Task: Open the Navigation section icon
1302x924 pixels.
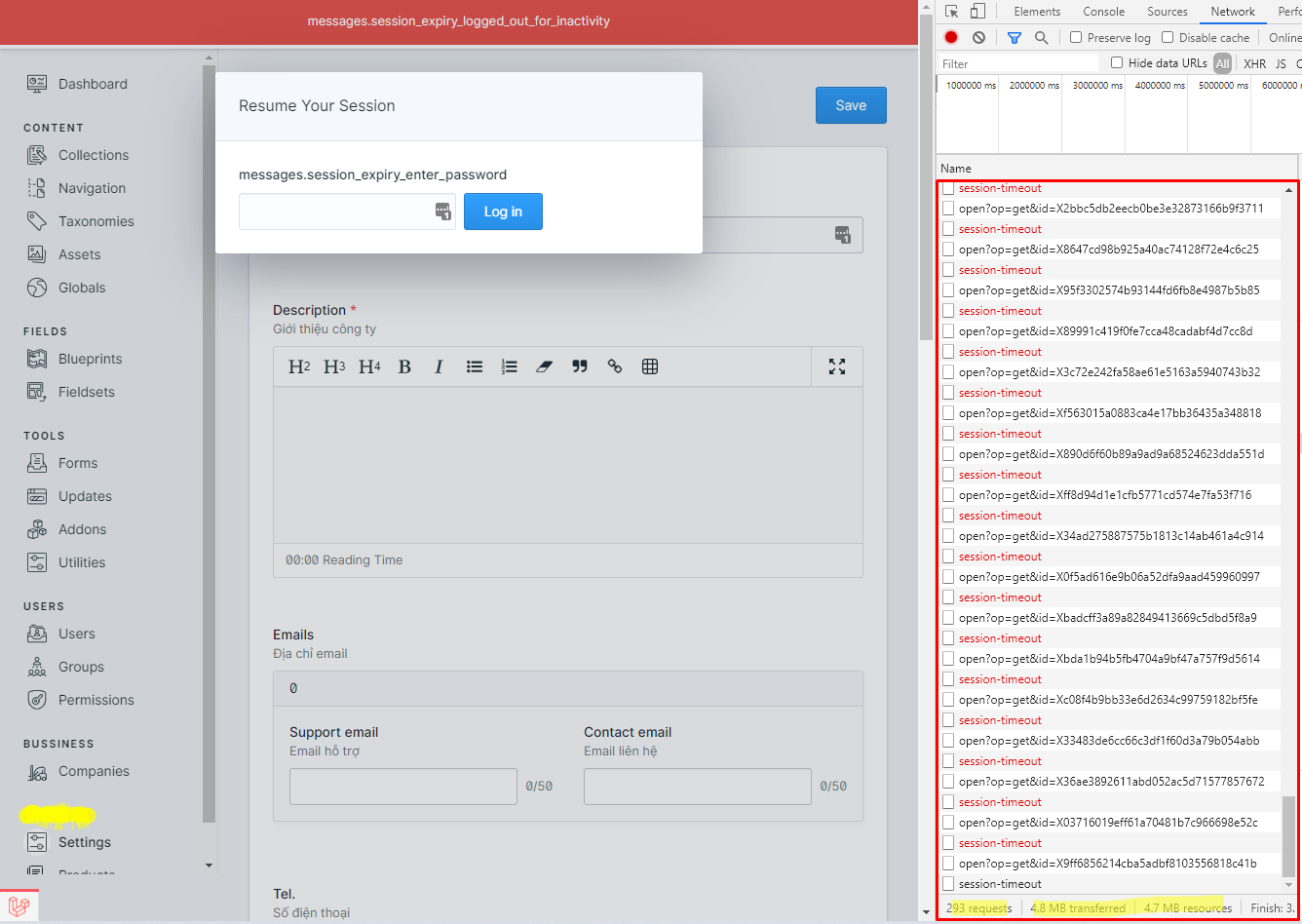Action: pyautogui.click(x=37, y=188)
